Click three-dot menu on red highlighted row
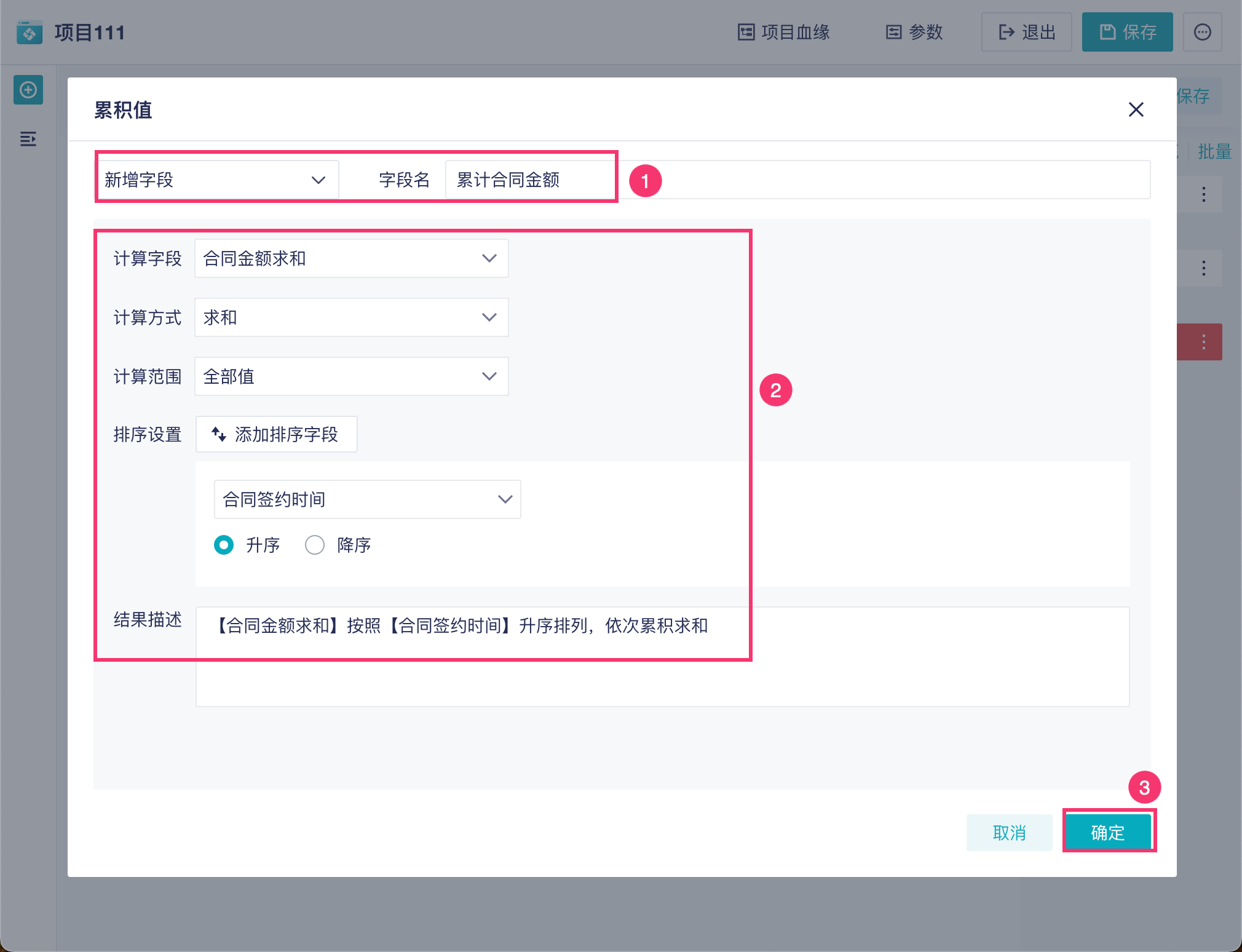Image resolution: width=1242 pixels, height=952 pixels. pyautogui.click(x=1203, y=342)
